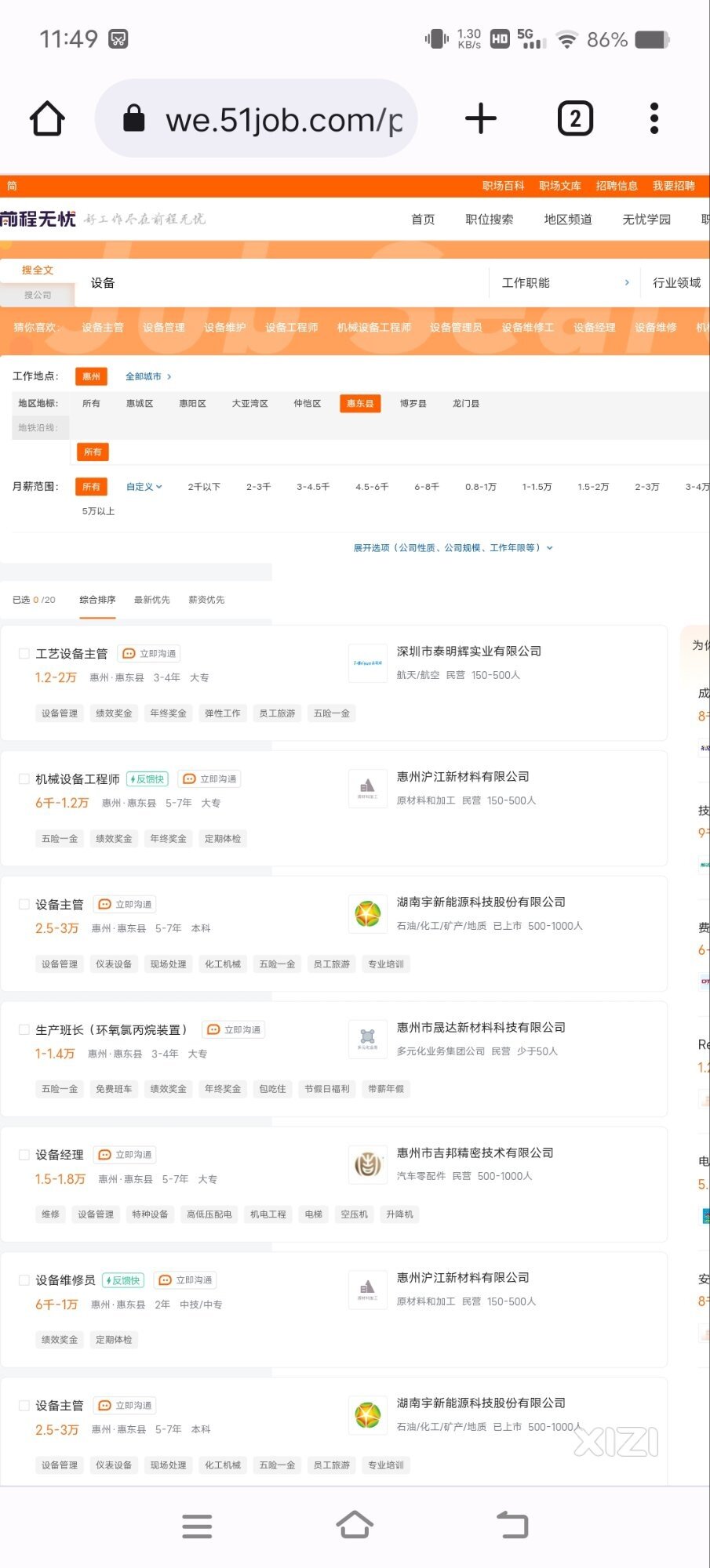Open a new browser tab with plus icon
This screenshot has height=1568, width=710.
tap(481, 119)
